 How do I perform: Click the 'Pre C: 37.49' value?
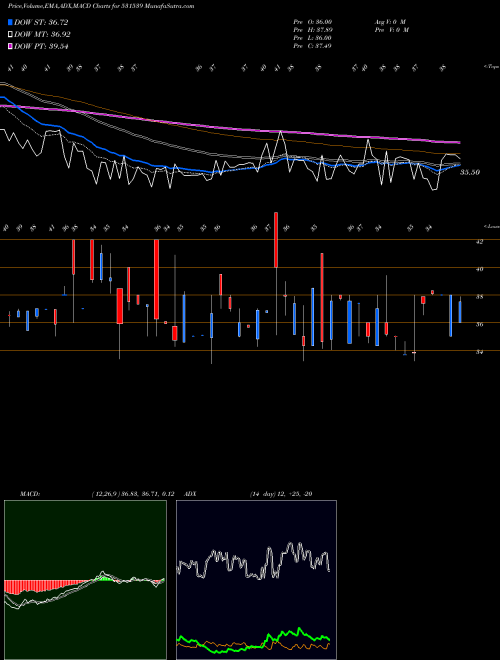[313, 46]
